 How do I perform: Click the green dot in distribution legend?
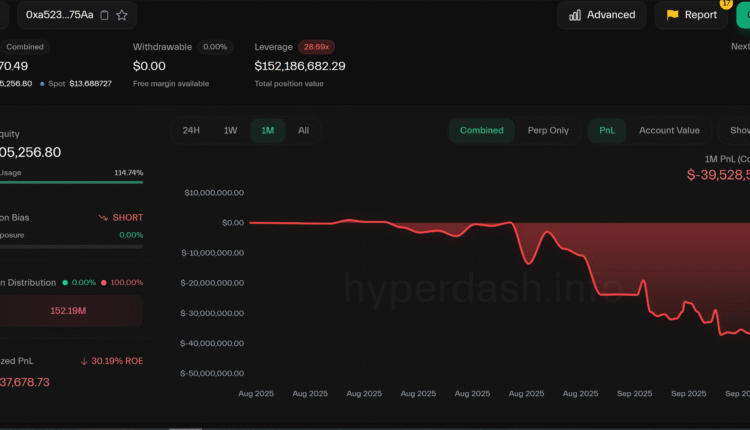pyautogui.click(x=66, y=283)
